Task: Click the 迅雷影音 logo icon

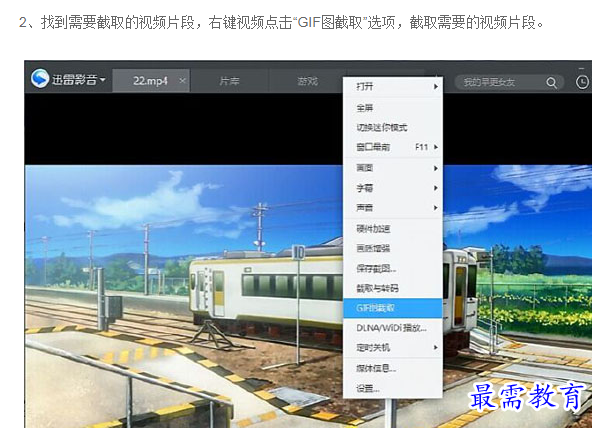Action: point(40,79)
